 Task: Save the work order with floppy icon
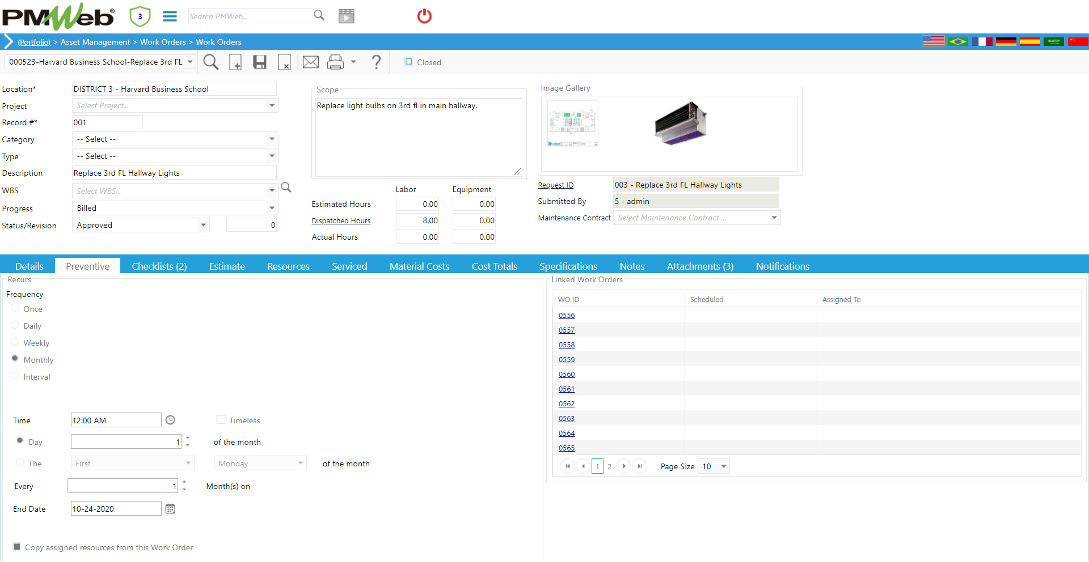(260, 63)
